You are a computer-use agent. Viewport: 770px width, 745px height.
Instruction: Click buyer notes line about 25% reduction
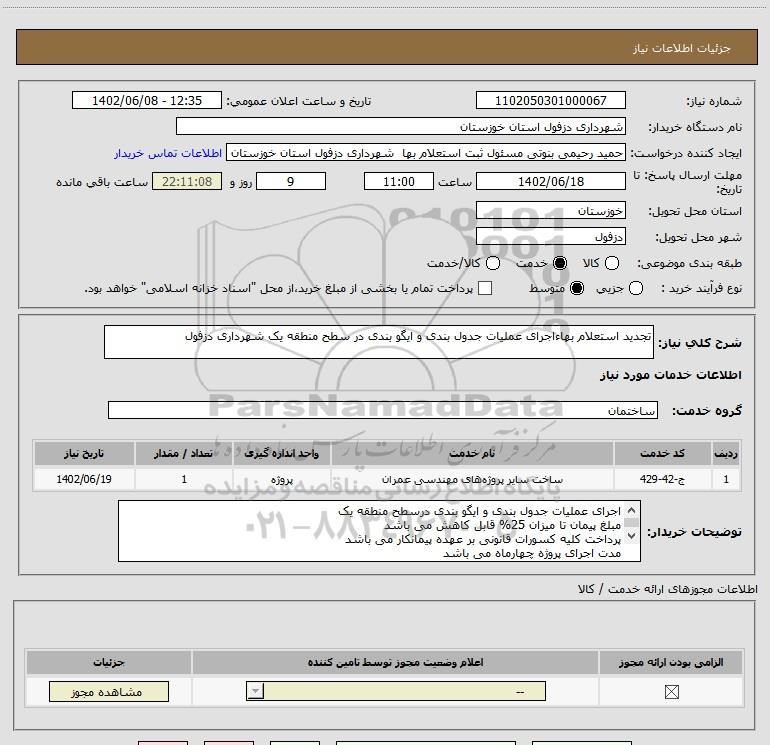(x=502, y=525)
